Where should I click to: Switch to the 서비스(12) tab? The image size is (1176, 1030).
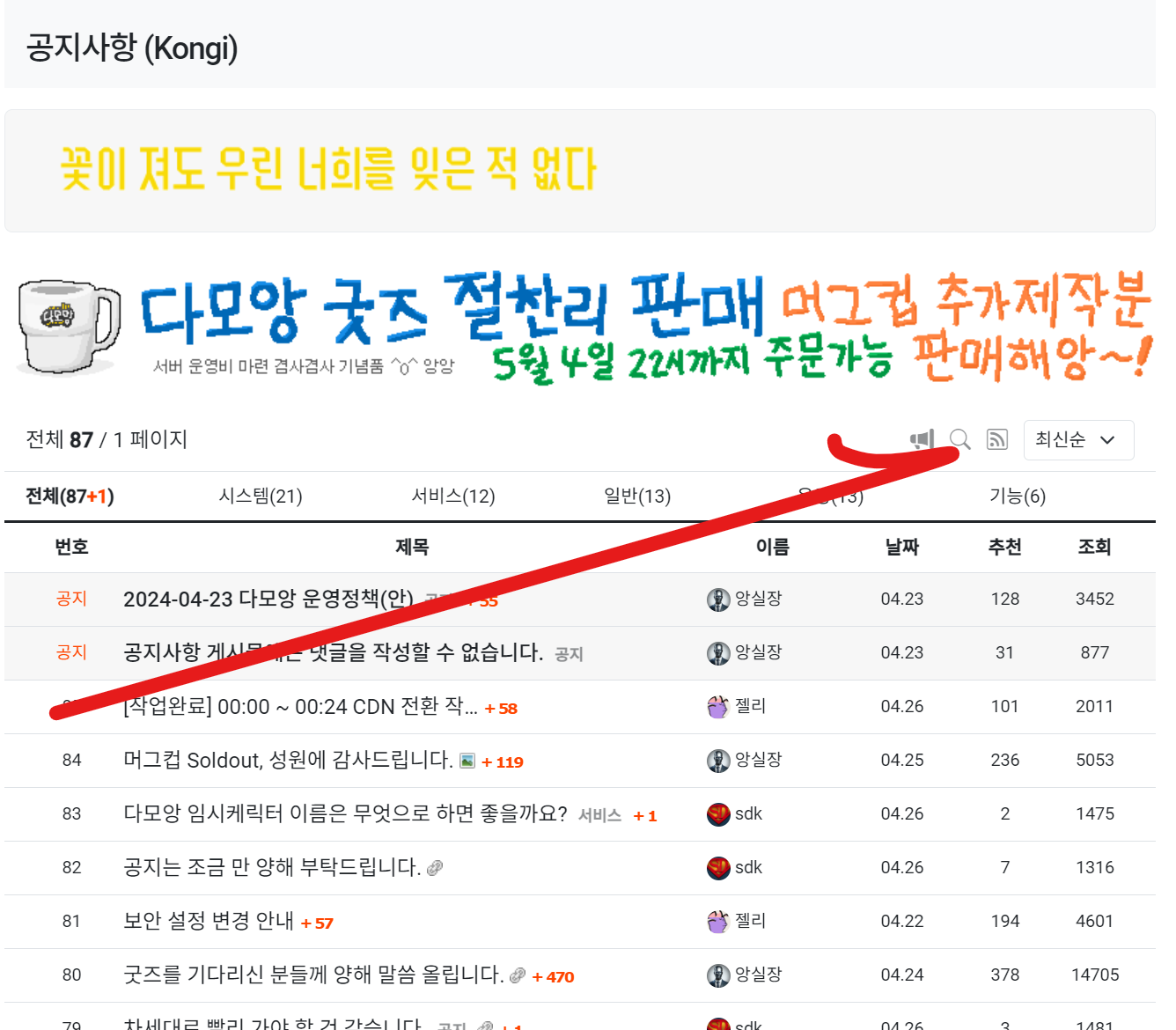[x=453, y=497]
